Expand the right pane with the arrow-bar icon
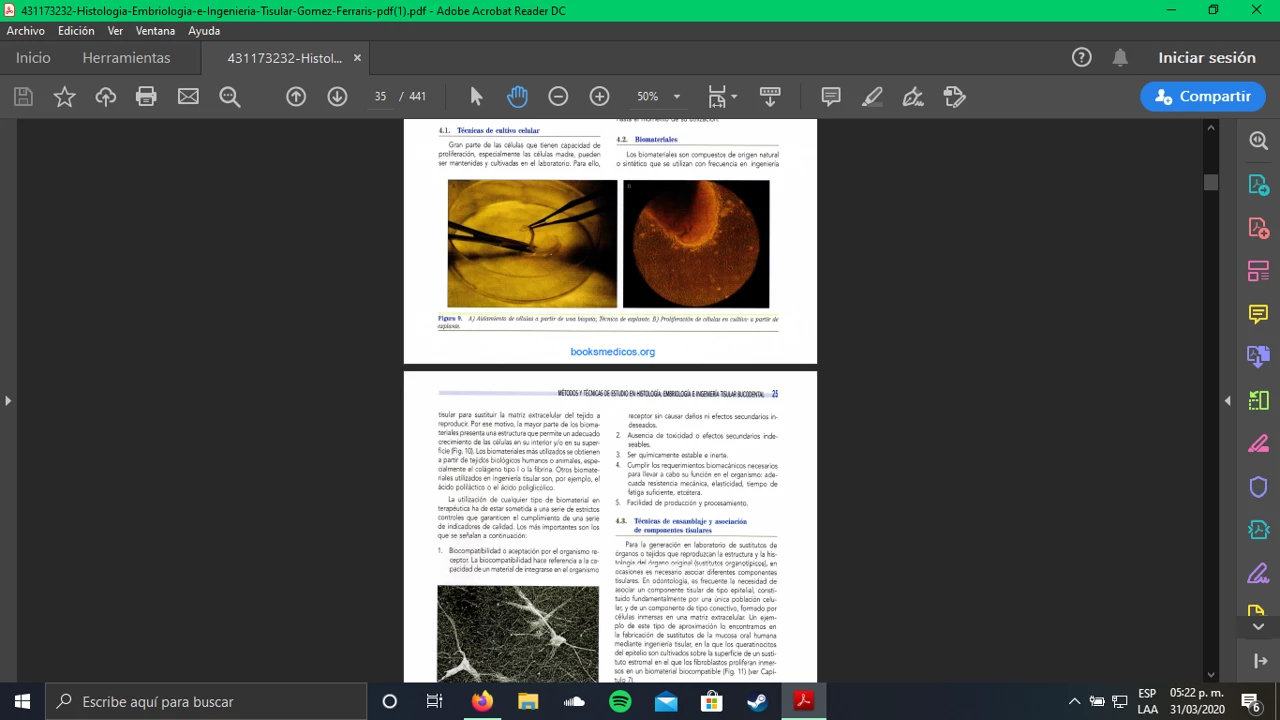The height and width of the screenshot is (720, 1280). (x=1260, y=661)
